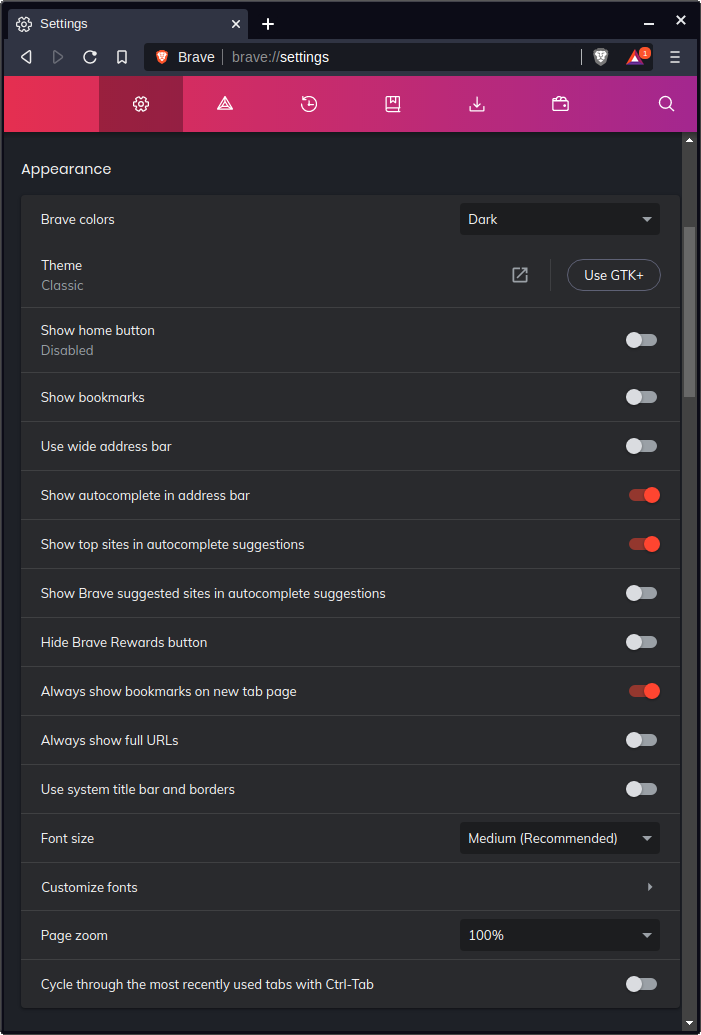Open the Downloads section icon

click(x=477, y=104)
